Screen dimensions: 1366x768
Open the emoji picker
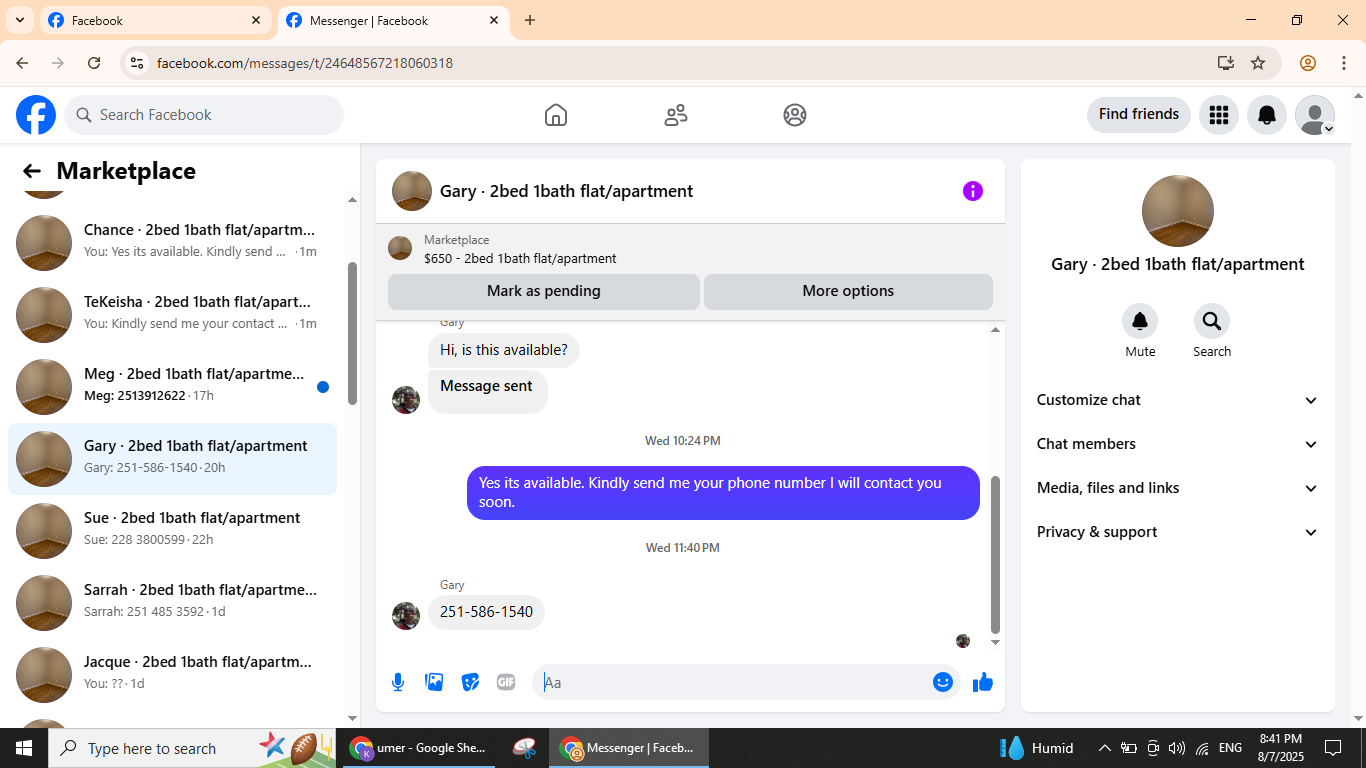(943, 682)
